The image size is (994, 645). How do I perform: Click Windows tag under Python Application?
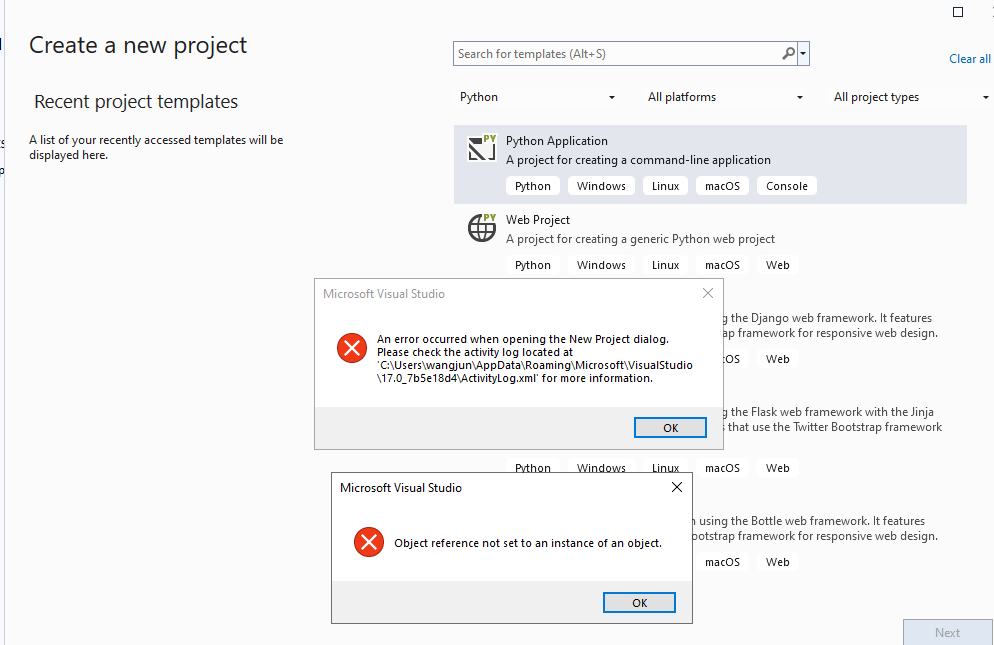click(601, 186)
